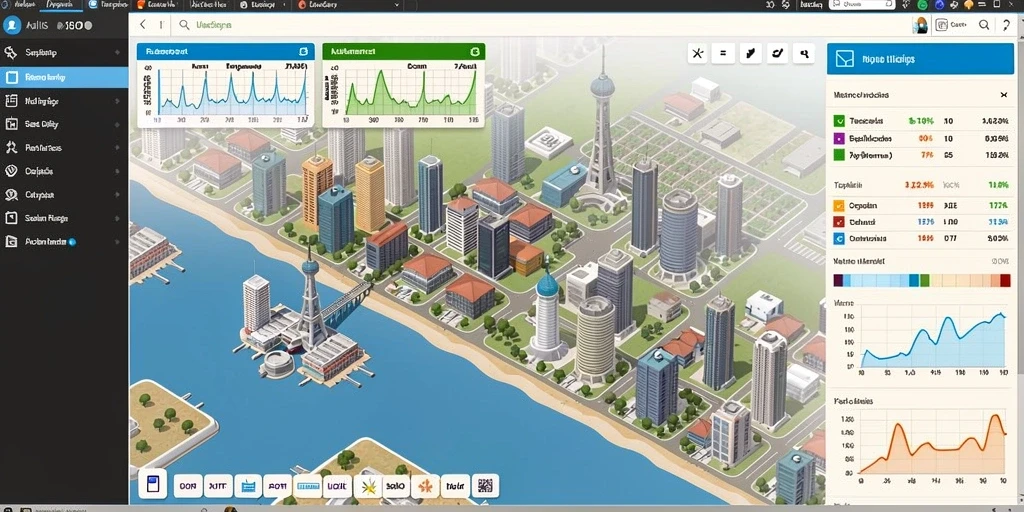The width and height of the screenshot is (1024, 512).
Task: Select the highlighted blue sidebar menu item
Action: click(x=64, y=77)
